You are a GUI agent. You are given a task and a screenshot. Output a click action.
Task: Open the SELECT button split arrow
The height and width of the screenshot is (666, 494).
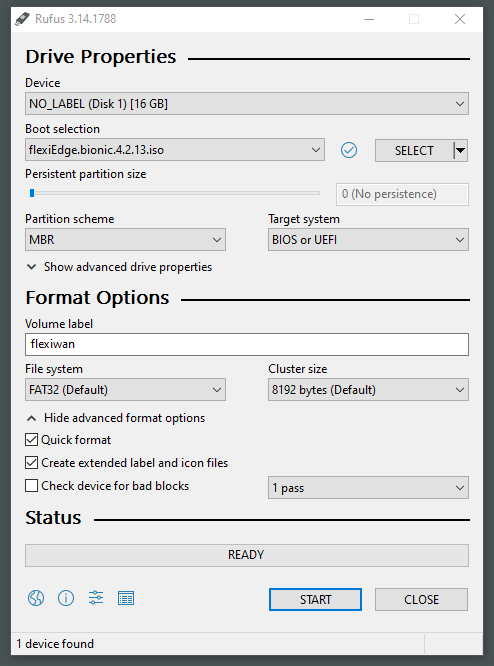point(460,150)
